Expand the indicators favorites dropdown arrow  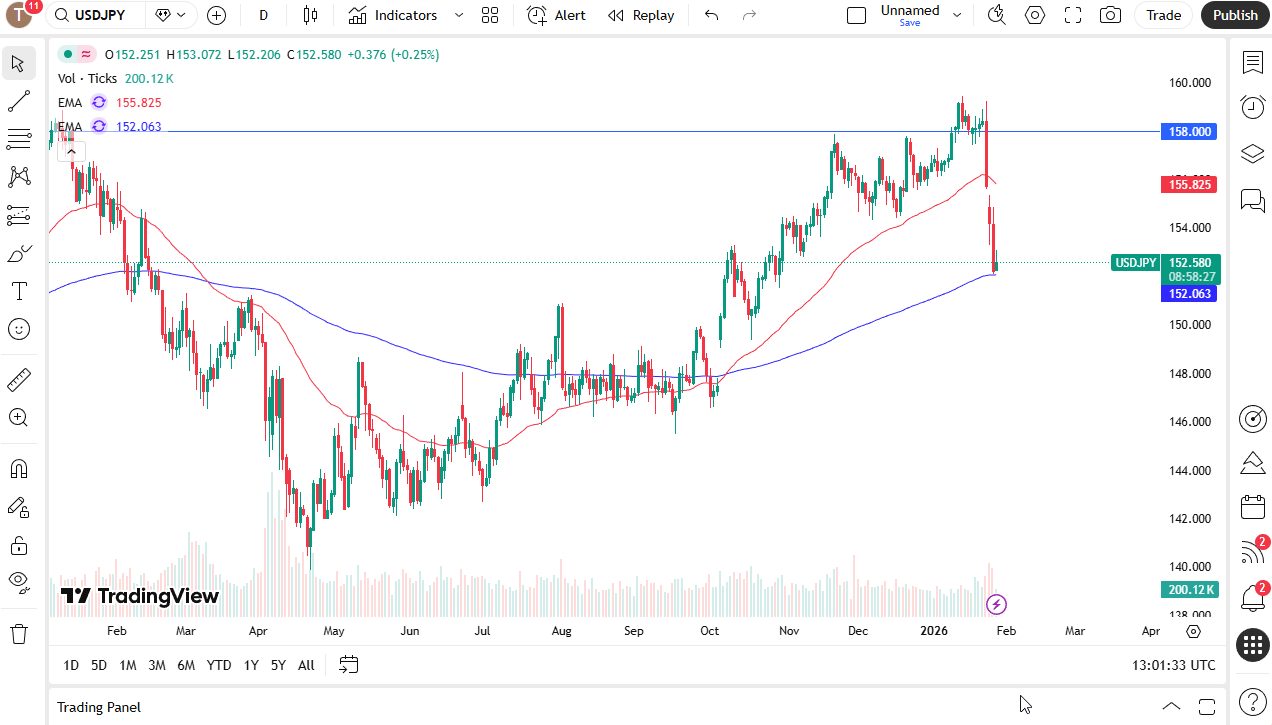point(459,15)
